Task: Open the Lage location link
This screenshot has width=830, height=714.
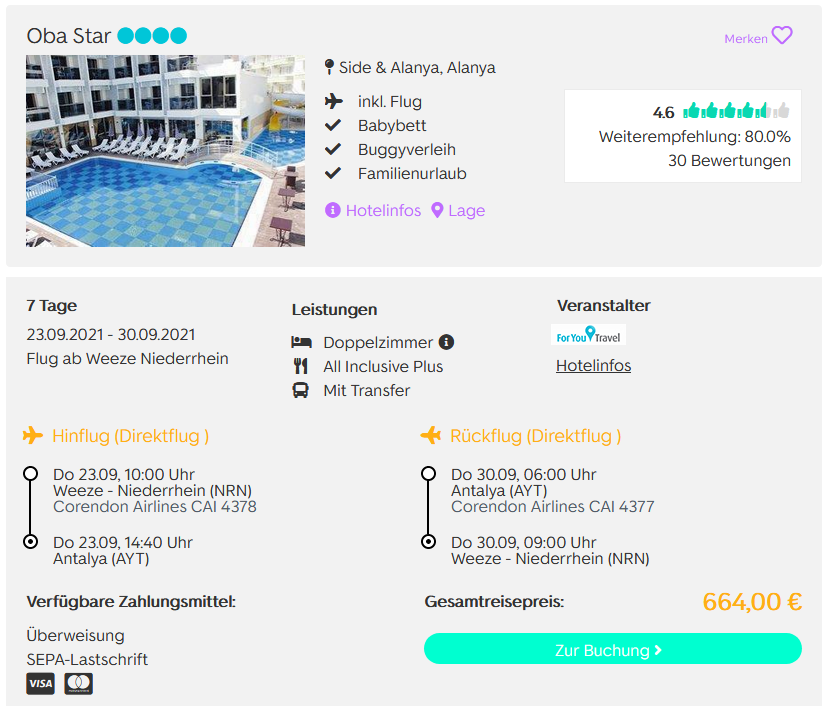Action: point(466,211)
